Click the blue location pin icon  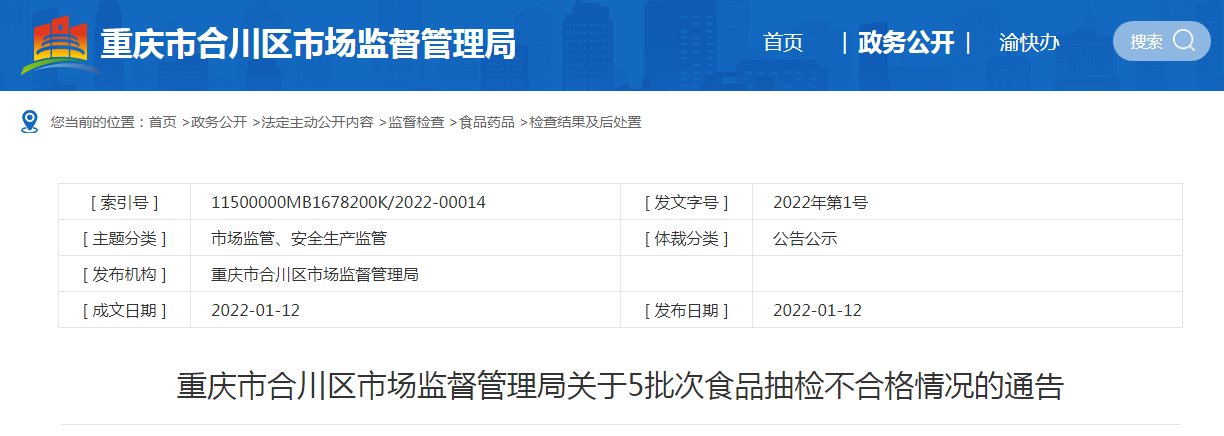click(x=30, y=122)
